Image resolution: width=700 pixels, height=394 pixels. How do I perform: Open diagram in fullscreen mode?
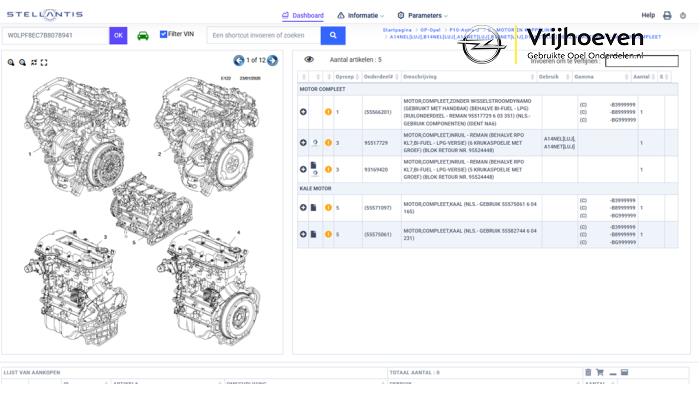coord(44,62)
